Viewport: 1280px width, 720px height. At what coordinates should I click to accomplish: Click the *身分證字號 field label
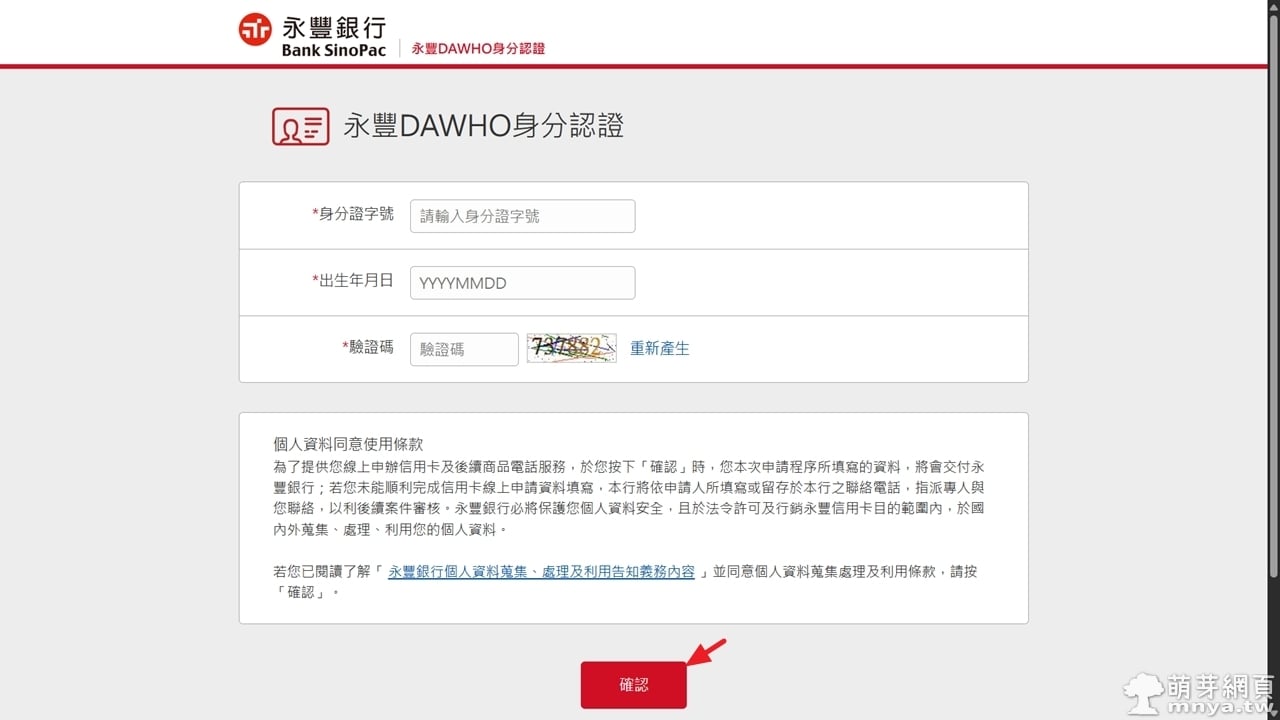click(353, 214)
